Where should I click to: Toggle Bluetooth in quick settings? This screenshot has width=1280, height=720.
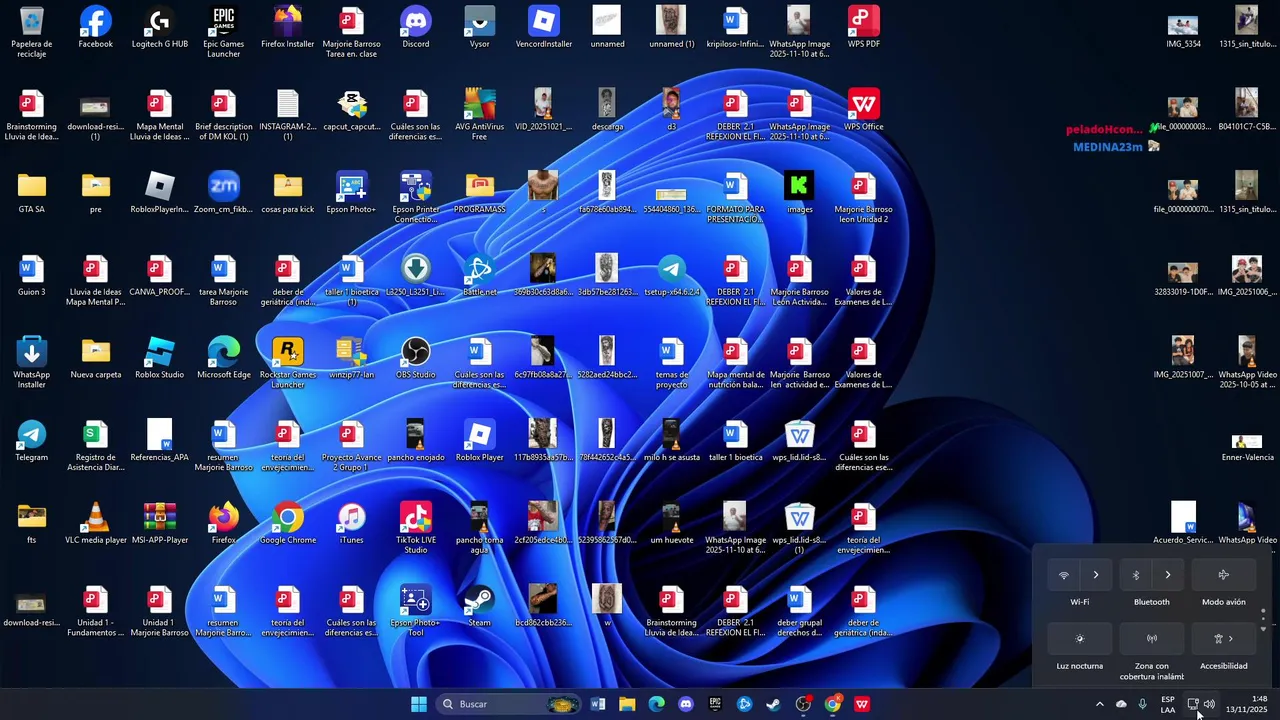(x=1136, y=575)
